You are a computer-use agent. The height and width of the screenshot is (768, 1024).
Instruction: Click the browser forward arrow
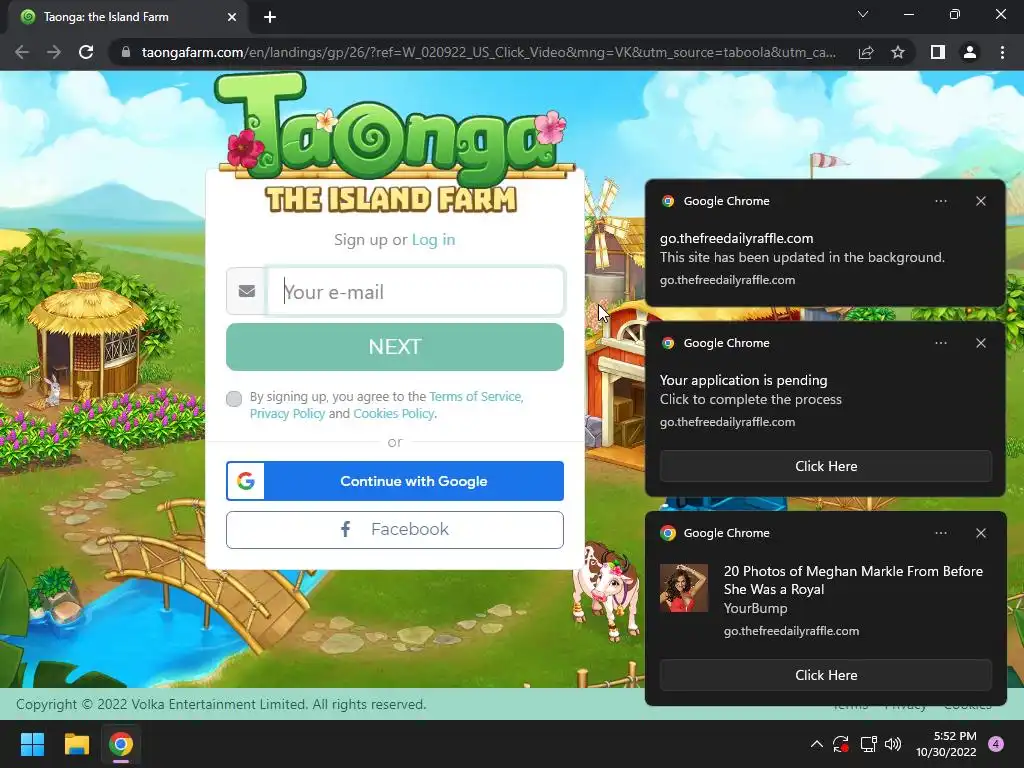54,52
